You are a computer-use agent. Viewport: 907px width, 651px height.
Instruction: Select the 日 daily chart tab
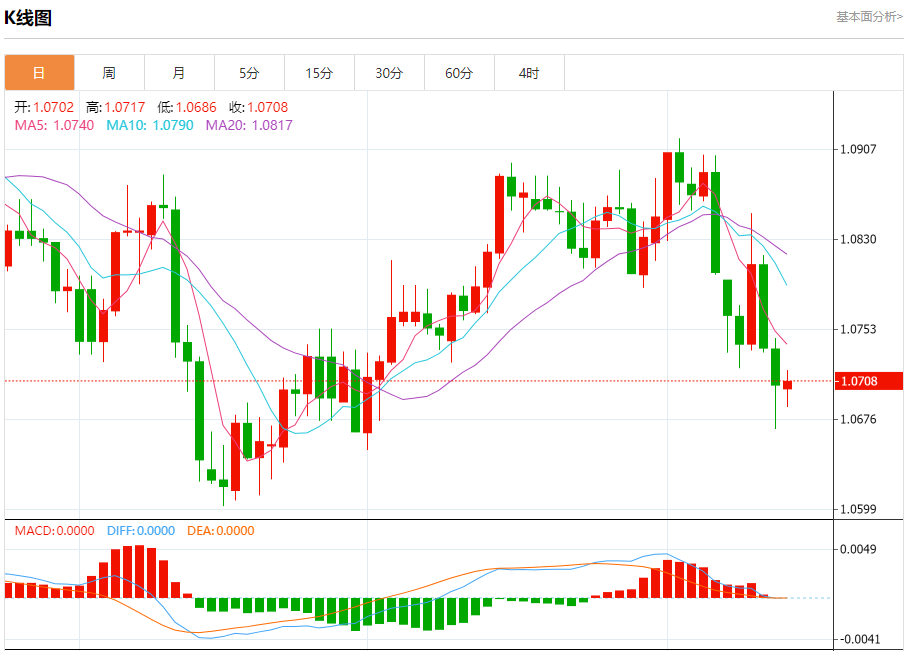pos(39,73)
